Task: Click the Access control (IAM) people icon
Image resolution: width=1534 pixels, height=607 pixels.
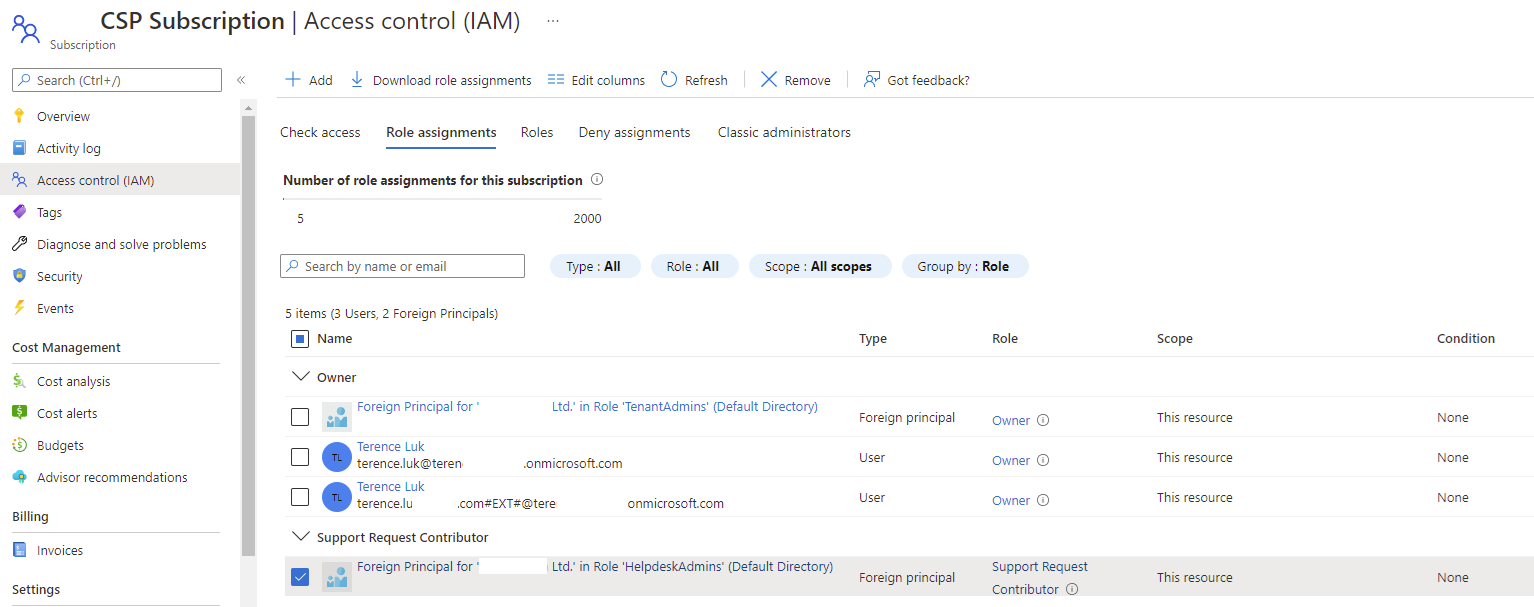Action: pyautogui.click(x=19, y=180)
